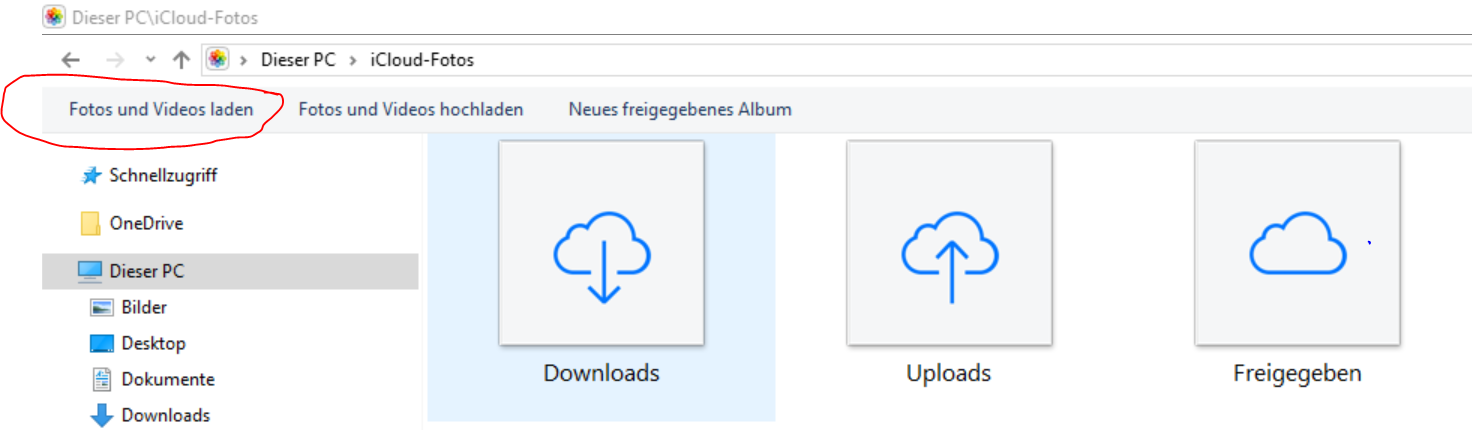Screen dimensions: 1472x430
Task: Open the Downloads cloud folder icon
Action: coord(601,244)
